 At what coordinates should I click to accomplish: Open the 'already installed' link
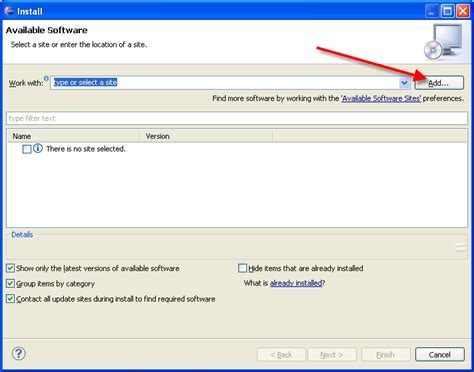[296, 283]
